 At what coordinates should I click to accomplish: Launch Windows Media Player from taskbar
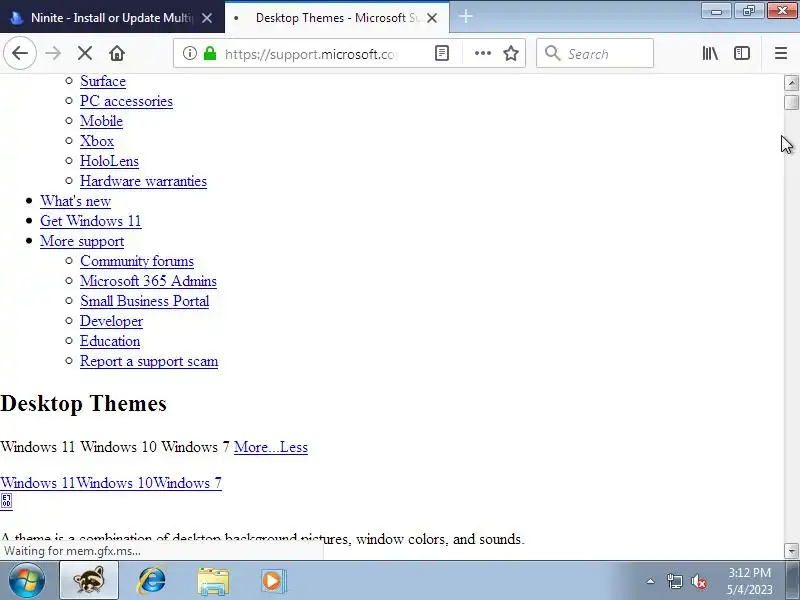273,581
